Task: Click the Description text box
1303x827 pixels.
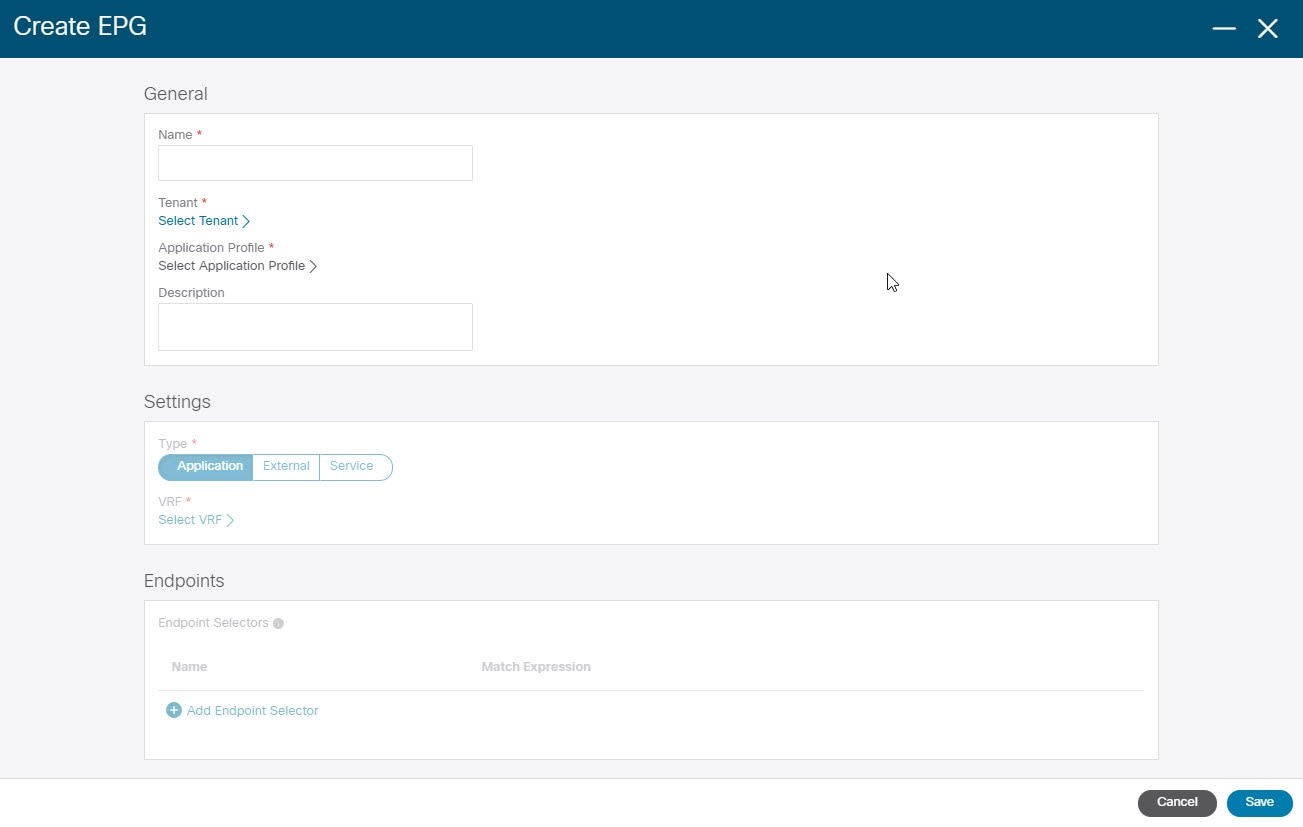Action: tap(315, 327)
